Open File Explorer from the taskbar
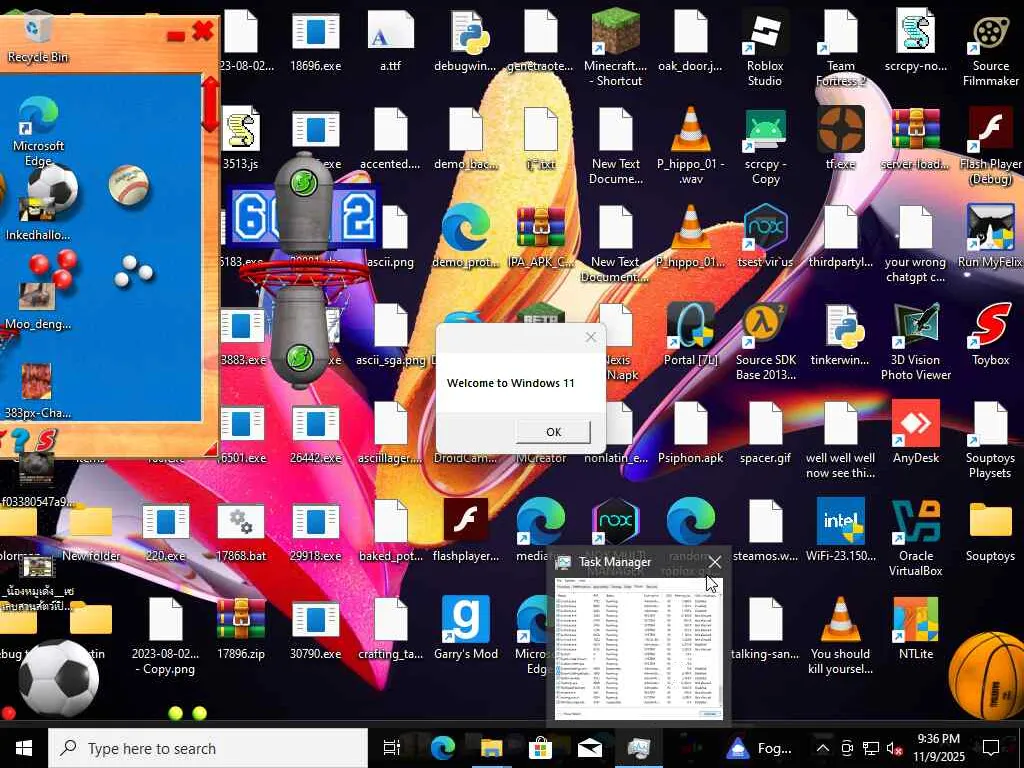 pos(491,748)
